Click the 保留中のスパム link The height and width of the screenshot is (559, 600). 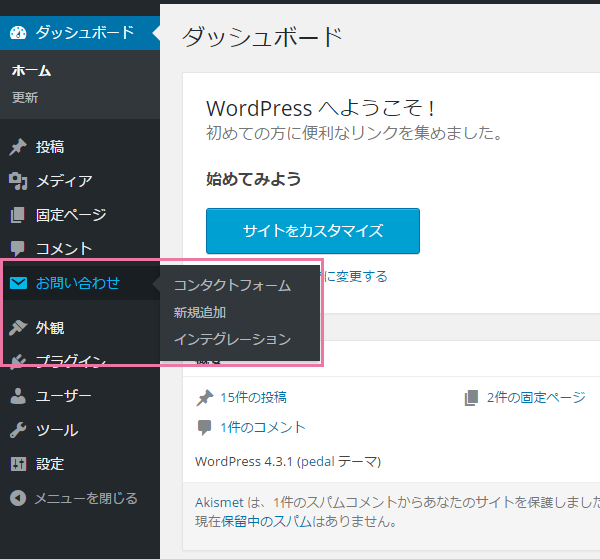(266, 522)
